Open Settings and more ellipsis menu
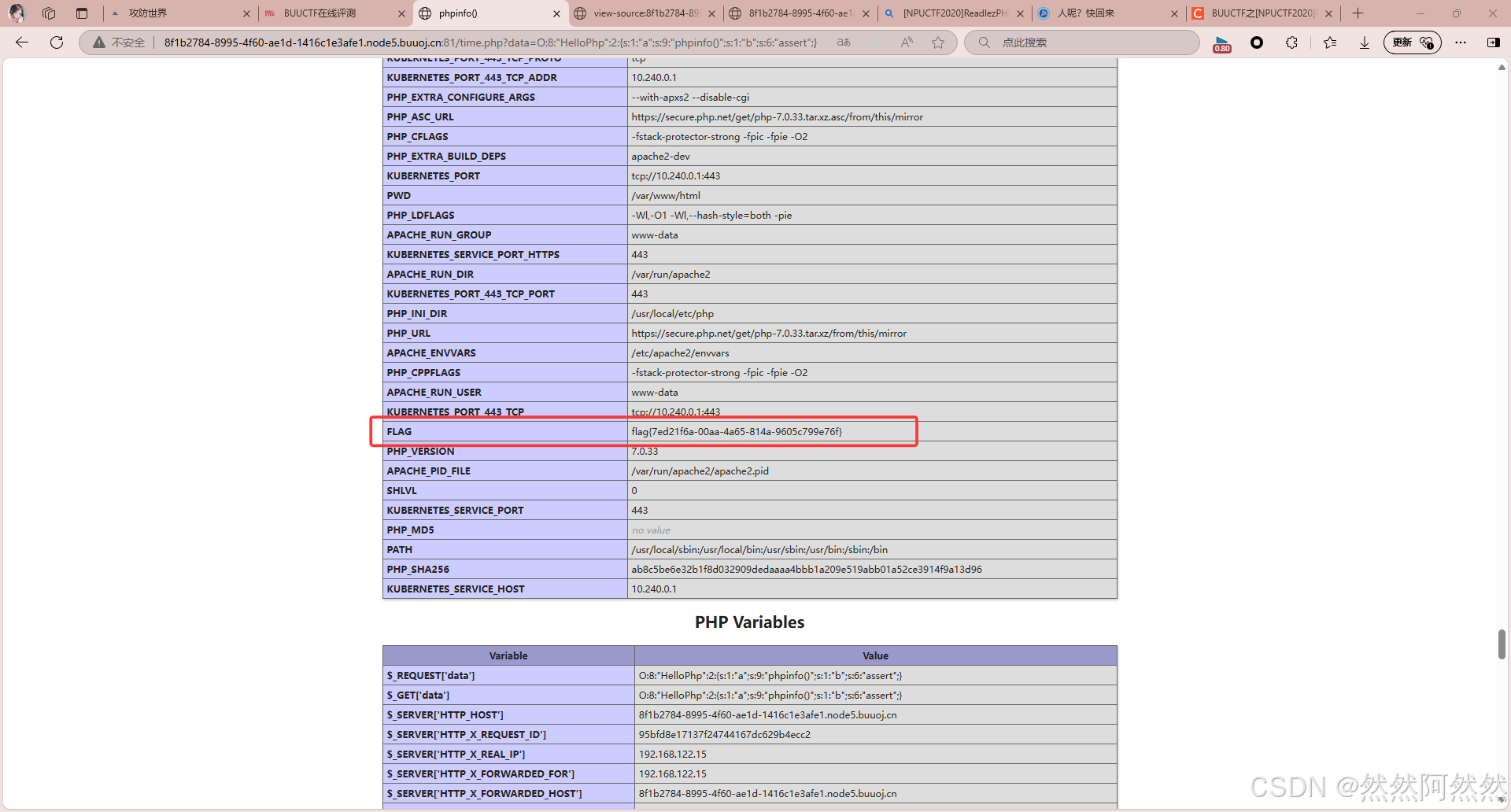Viewport: 1511px width, 812px height. pyautogui.click(x=1461, y=42)
